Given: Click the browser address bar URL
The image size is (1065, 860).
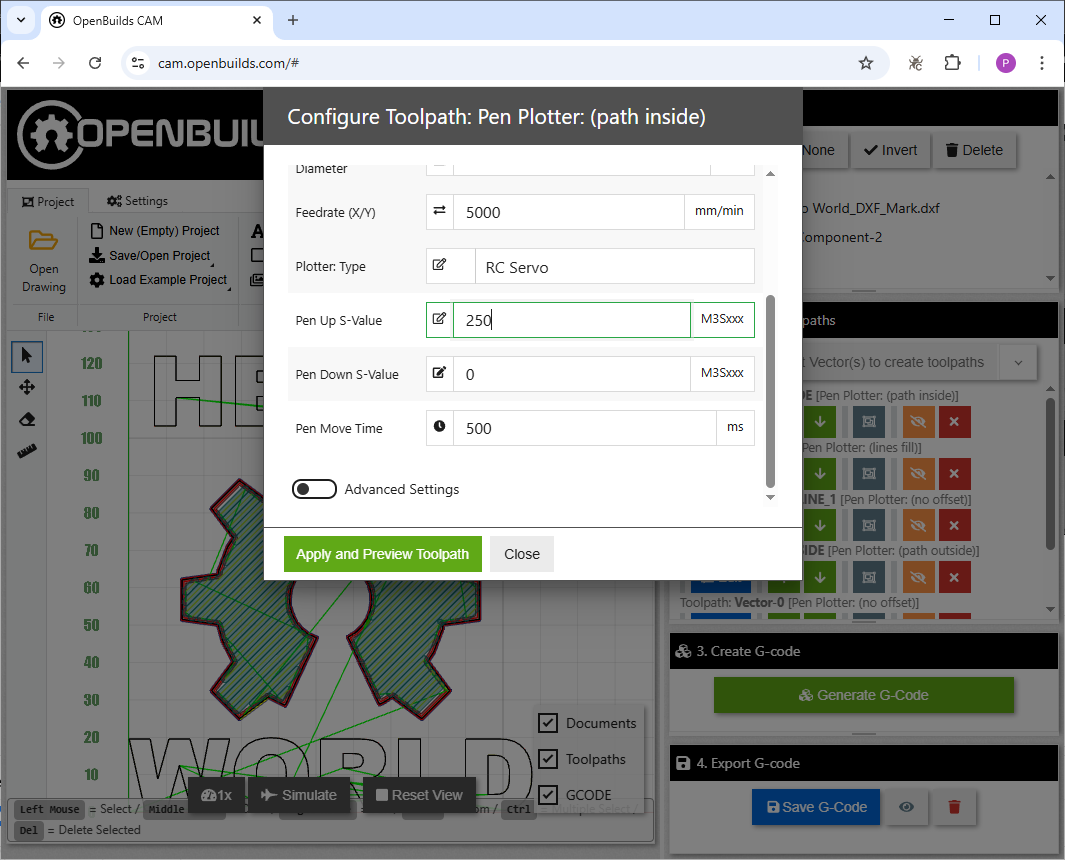Looking at the screenshot, I should tap(228, 63).
